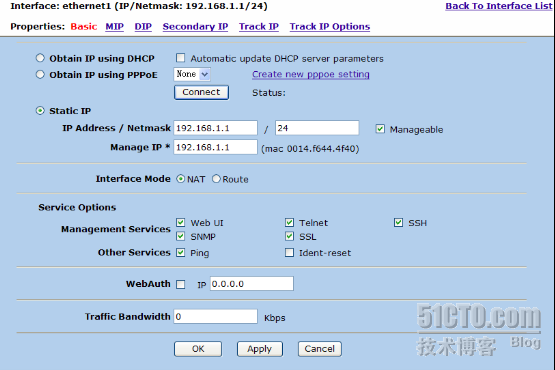Screen dimensions: 555x370
Task: Click the Connect button
Action: (x=201, y=92)
